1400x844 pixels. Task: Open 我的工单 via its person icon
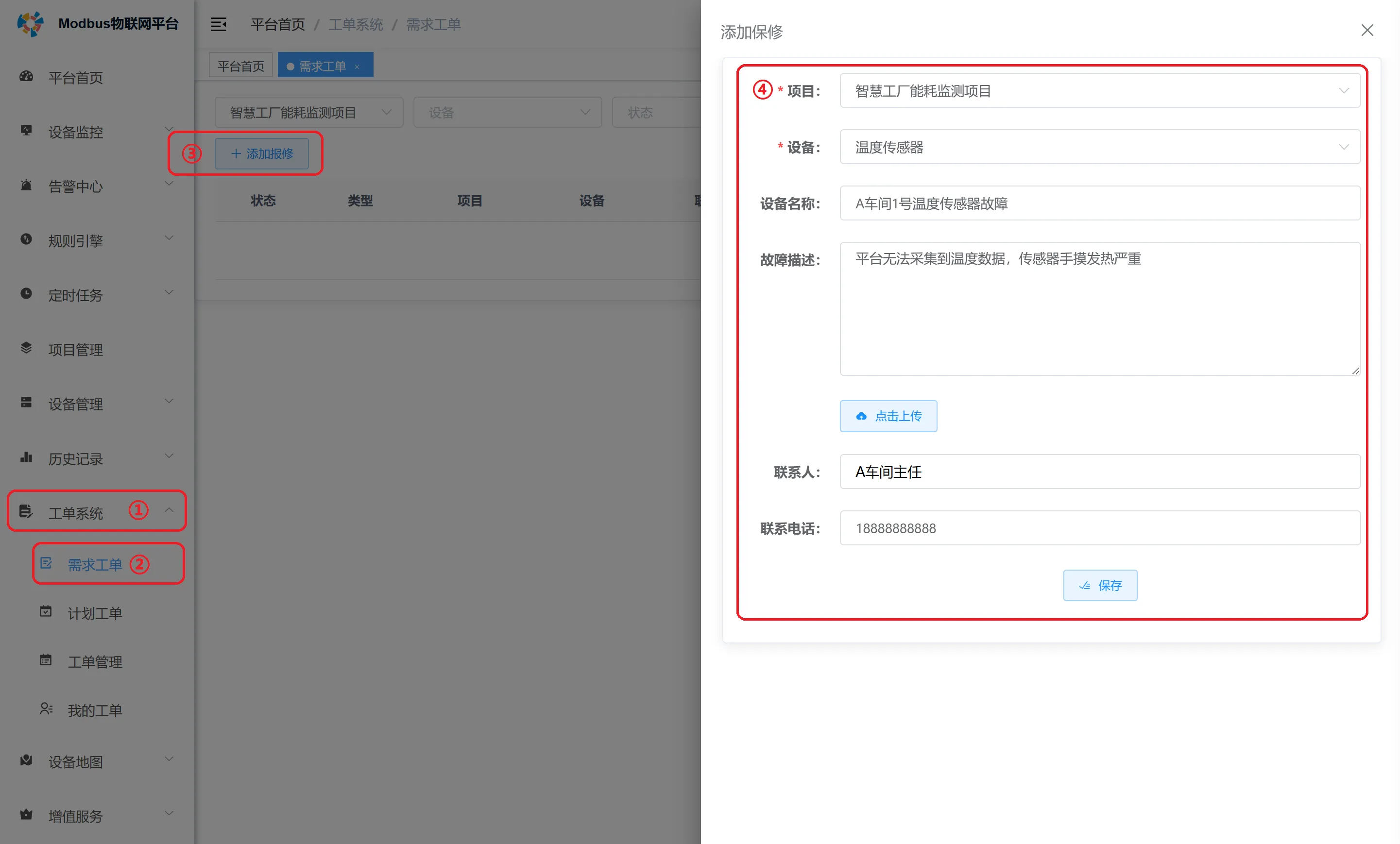click(x=46, y=709)
